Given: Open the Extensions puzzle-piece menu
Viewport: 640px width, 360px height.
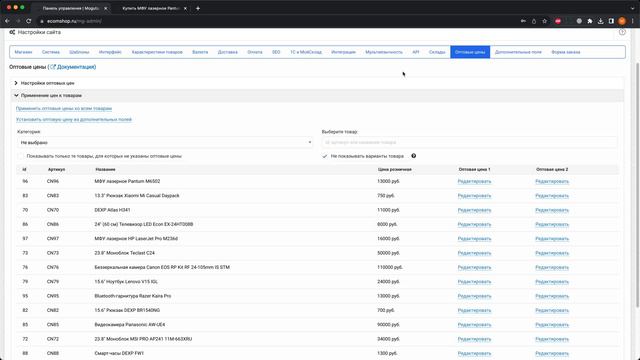Looking at the screenshot, I should (x=590, y=21).
